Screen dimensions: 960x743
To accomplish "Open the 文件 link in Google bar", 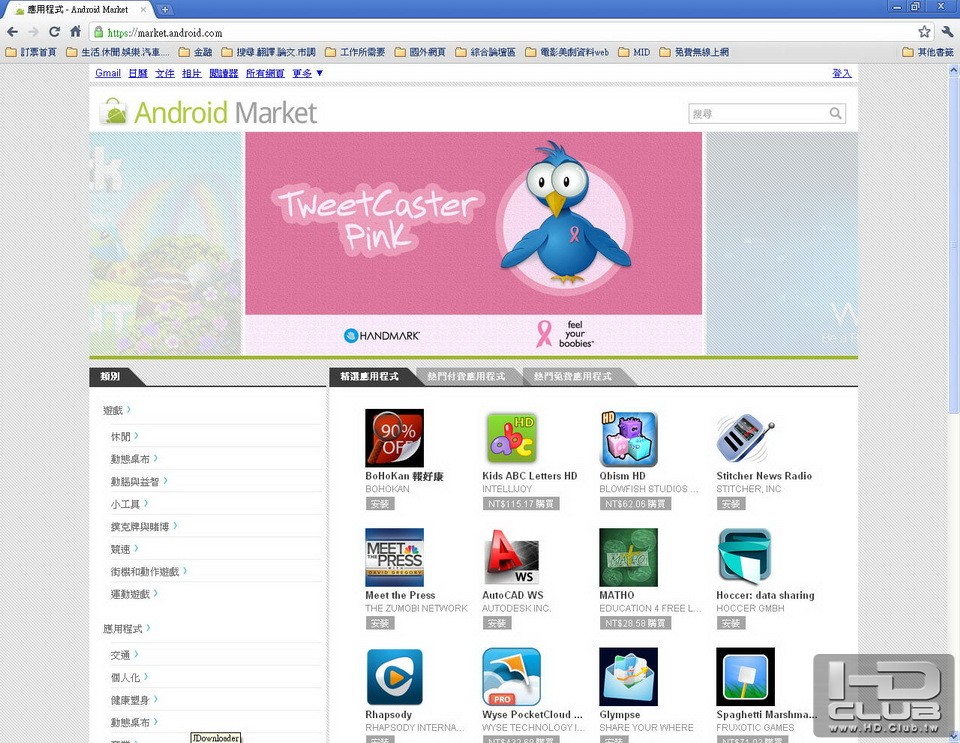I will pos(165,73).
